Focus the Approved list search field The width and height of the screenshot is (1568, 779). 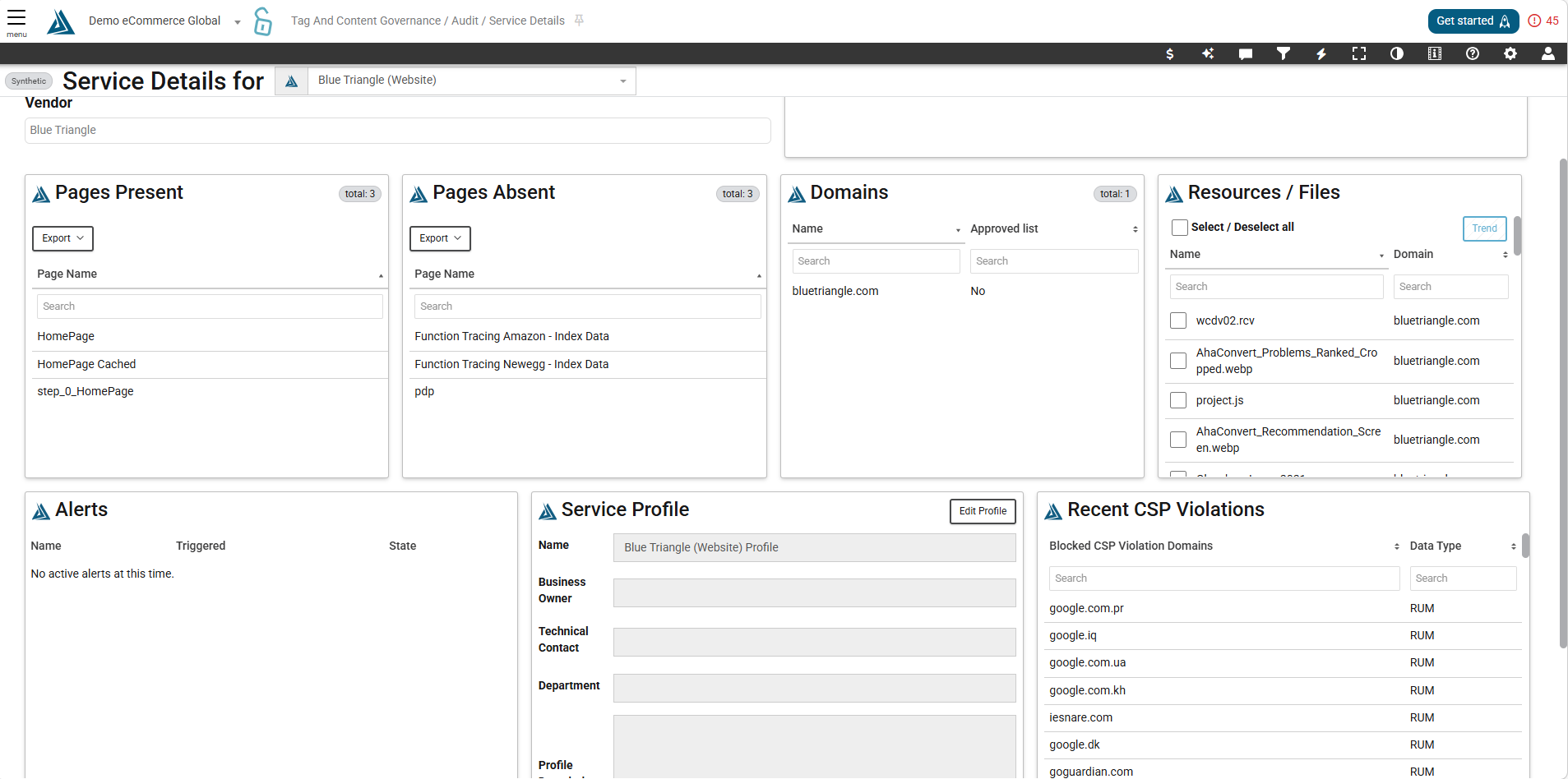click(1054, 261)
